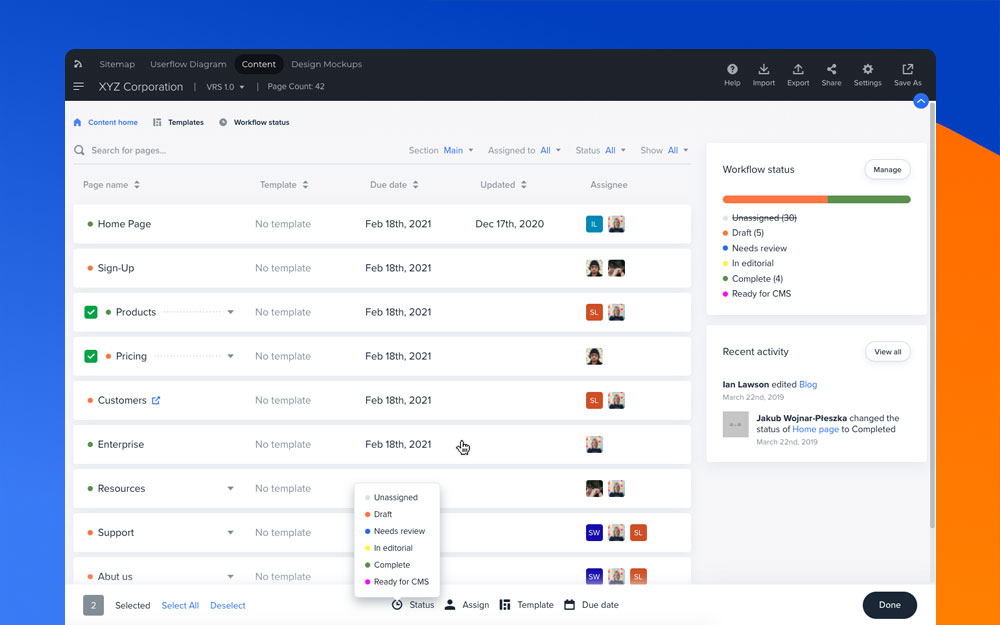Open the Section Main dropdown filter
The image size is (1000, 625).
click(x=458, y=150)
